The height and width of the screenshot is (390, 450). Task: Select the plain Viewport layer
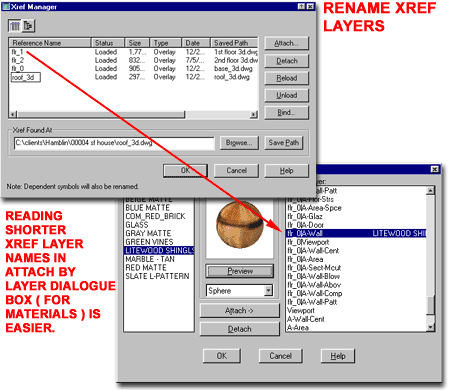coord(356,311)
